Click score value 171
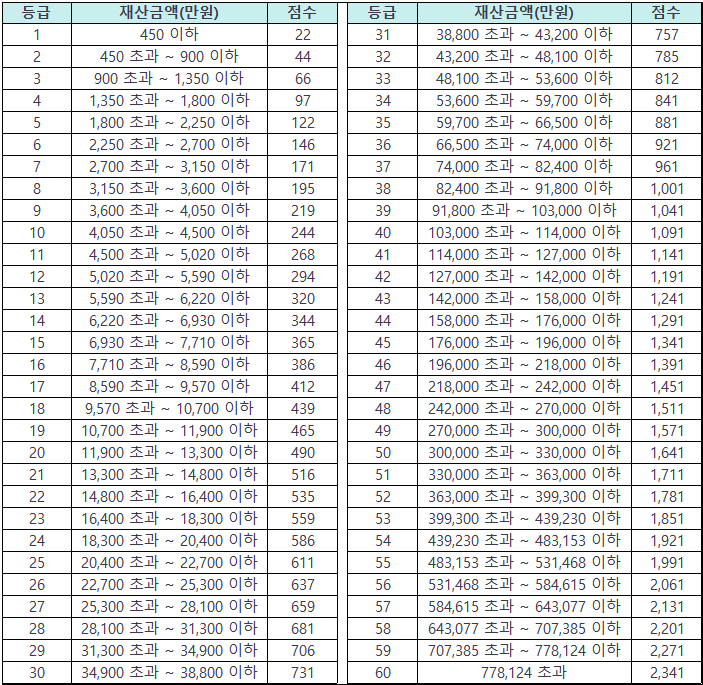 [303, 166]
